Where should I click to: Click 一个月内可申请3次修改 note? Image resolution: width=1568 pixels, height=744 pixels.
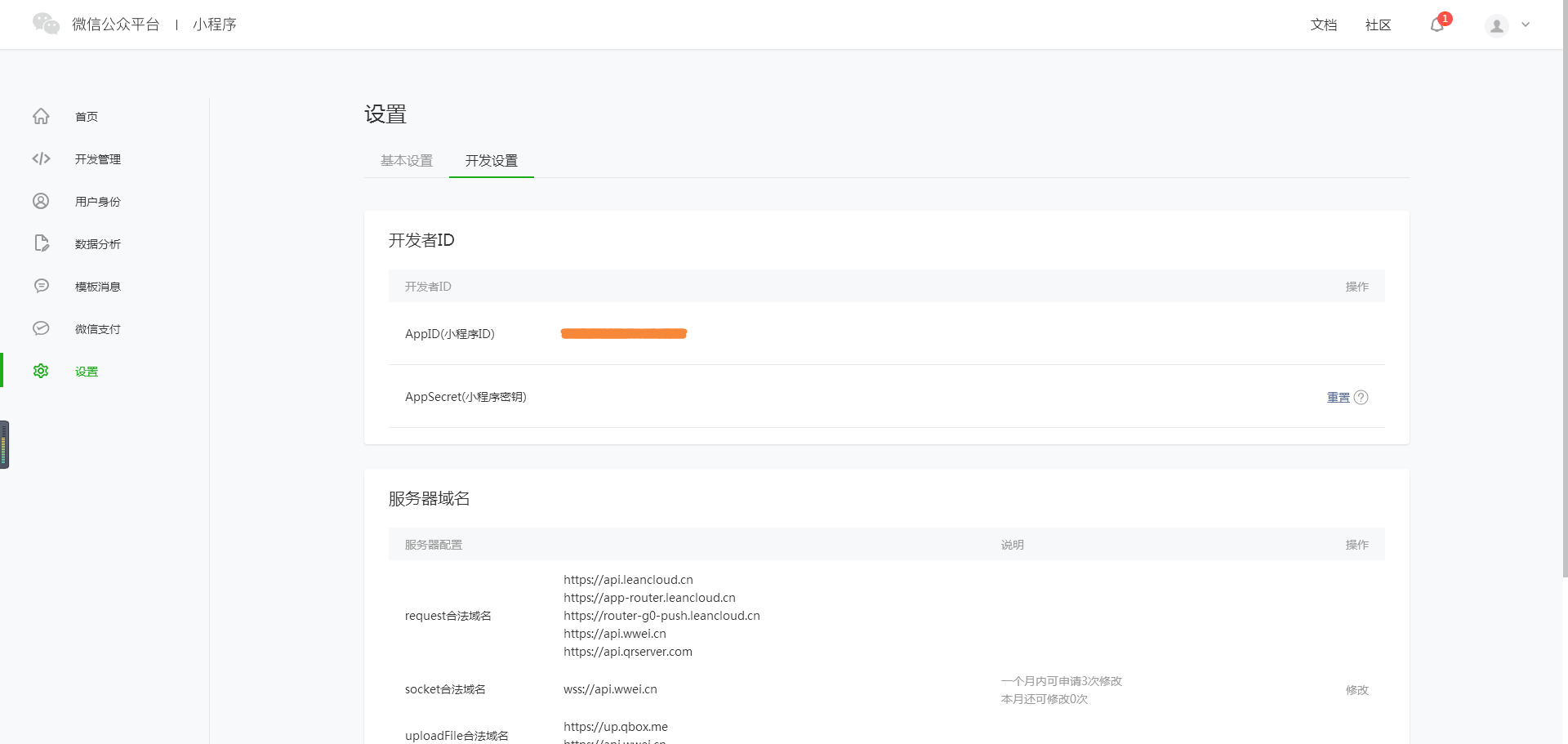pyautogui.click(x=1062, y=681)
